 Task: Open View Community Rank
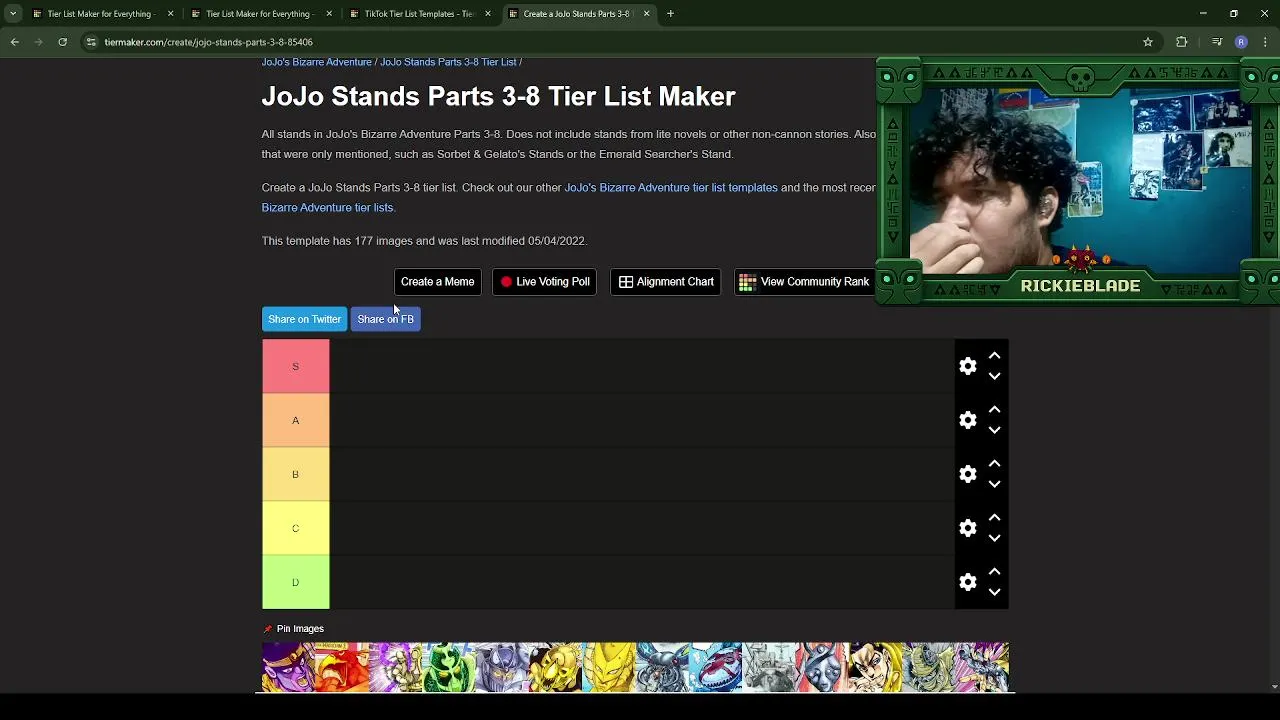[804, 282]
